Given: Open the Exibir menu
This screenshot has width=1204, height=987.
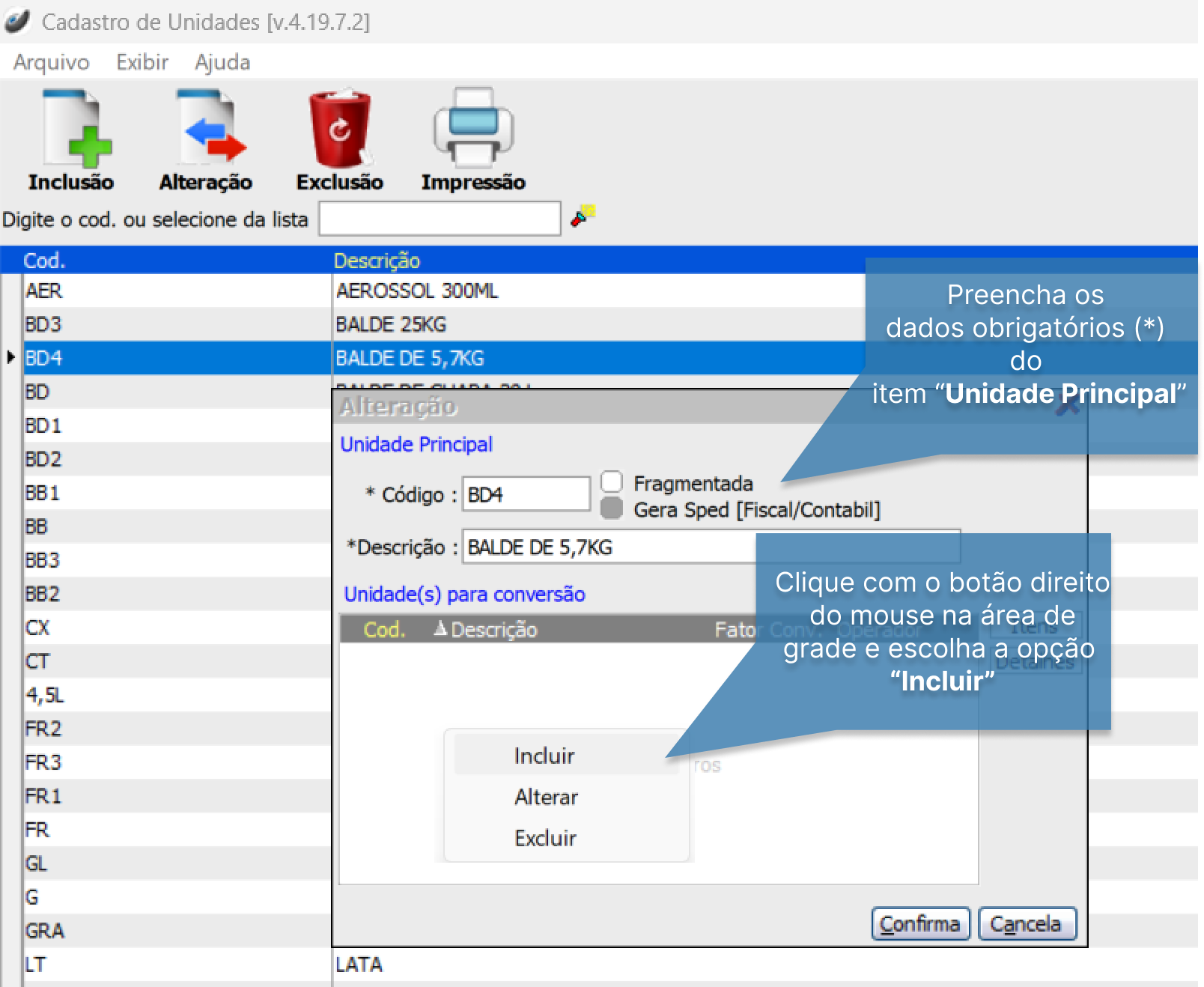Looking at the screenshot, I should (142, 62).
